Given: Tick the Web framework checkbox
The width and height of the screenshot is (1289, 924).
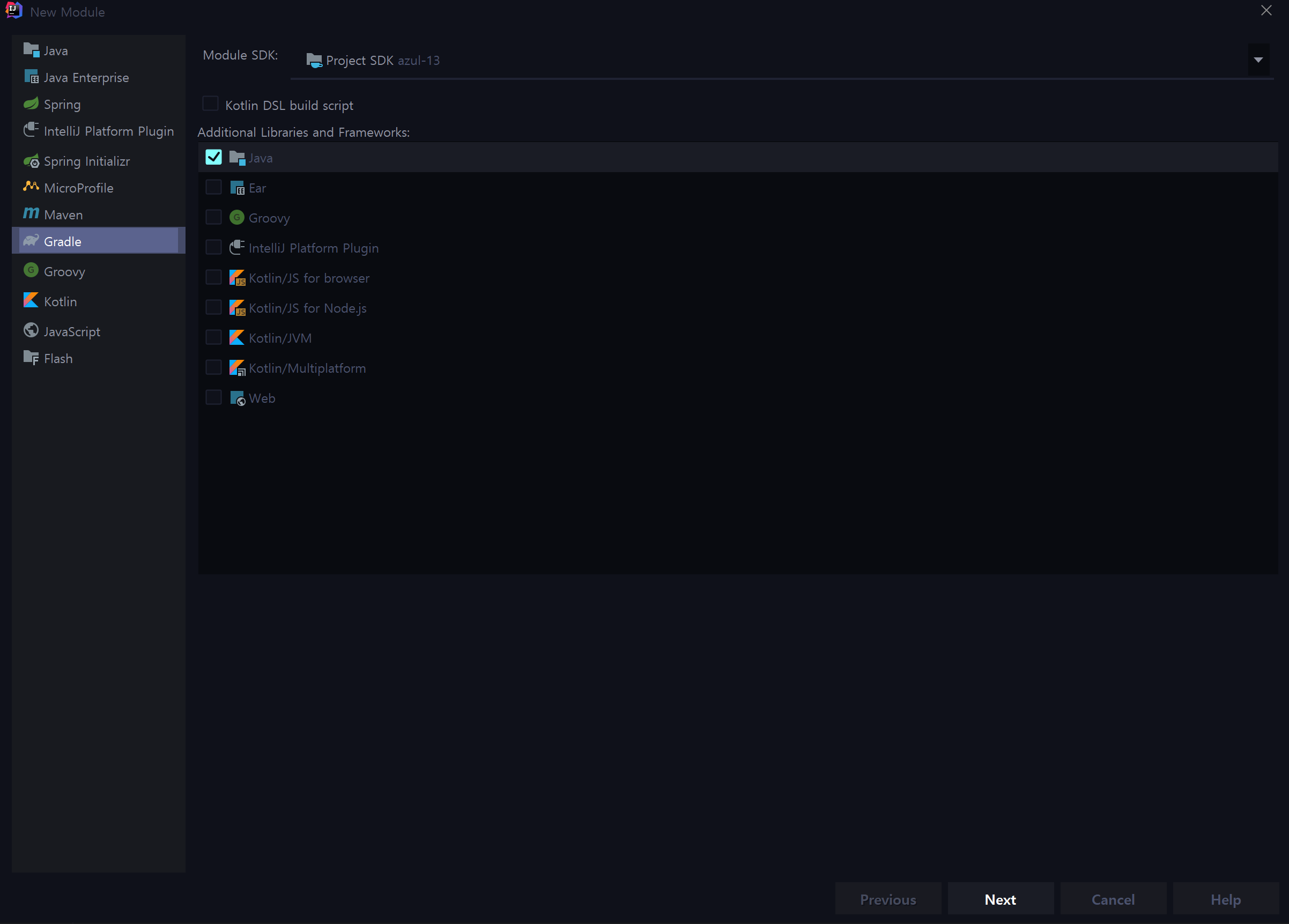Looking at the screenshot, I should point(214,398).
